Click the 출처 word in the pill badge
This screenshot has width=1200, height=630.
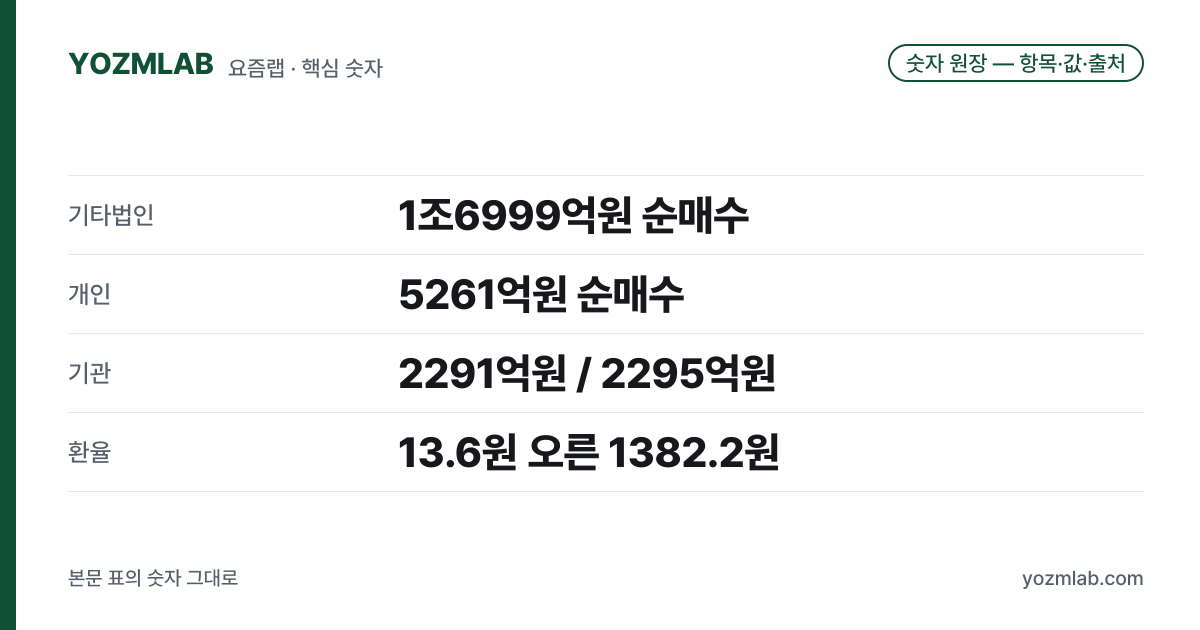1106,63
